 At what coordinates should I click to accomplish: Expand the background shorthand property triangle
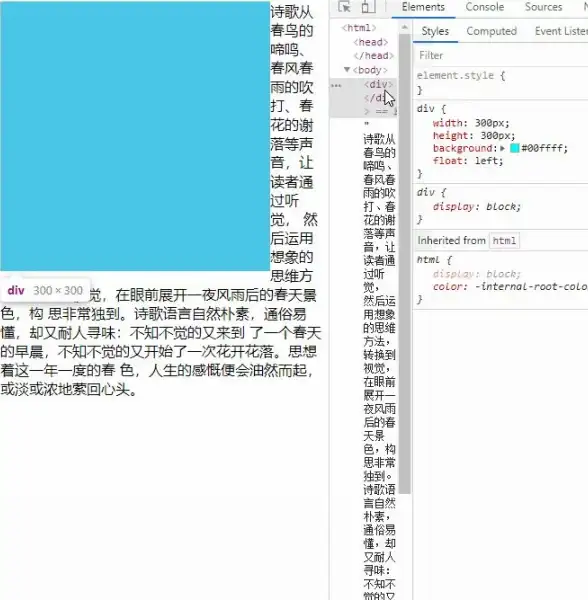pos(502,148)
